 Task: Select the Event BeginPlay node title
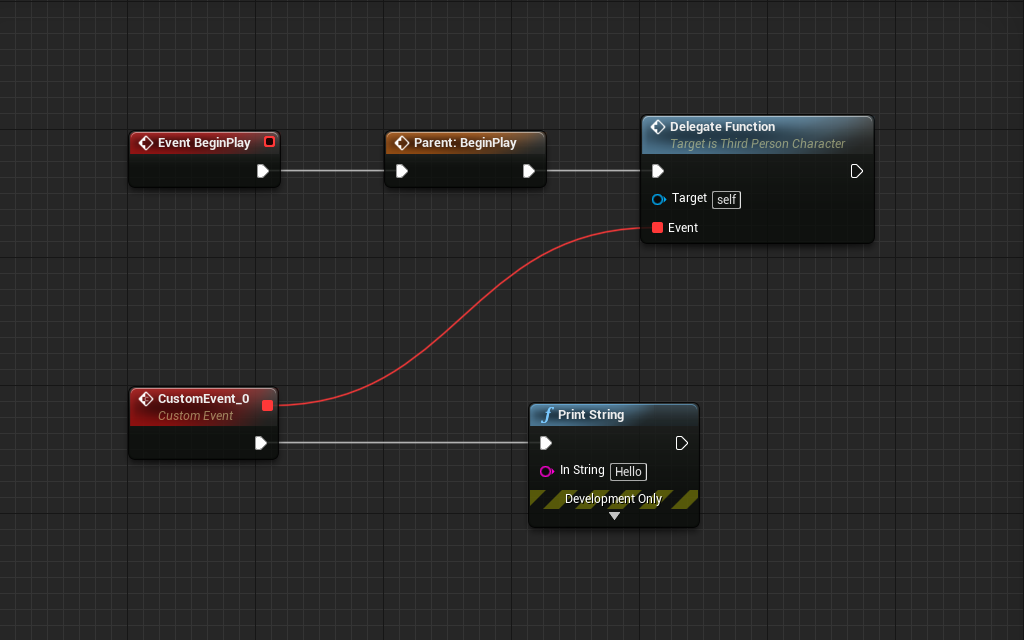(x=204, y=143)
